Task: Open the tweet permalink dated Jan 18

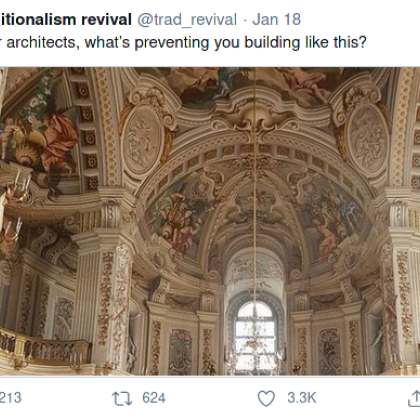Action: click(277, 20)
